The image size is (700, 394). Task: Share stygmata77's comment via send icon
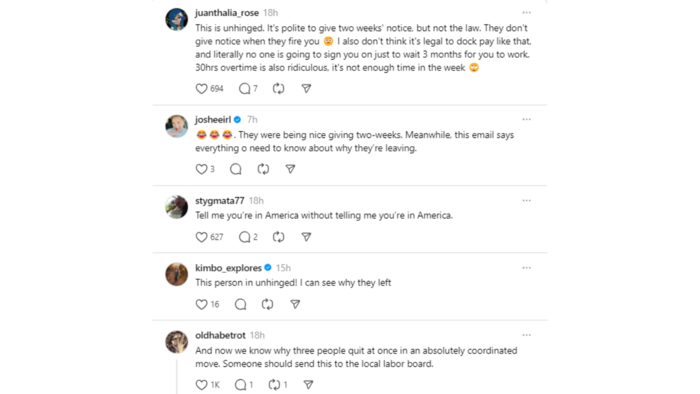pos(306,237)
